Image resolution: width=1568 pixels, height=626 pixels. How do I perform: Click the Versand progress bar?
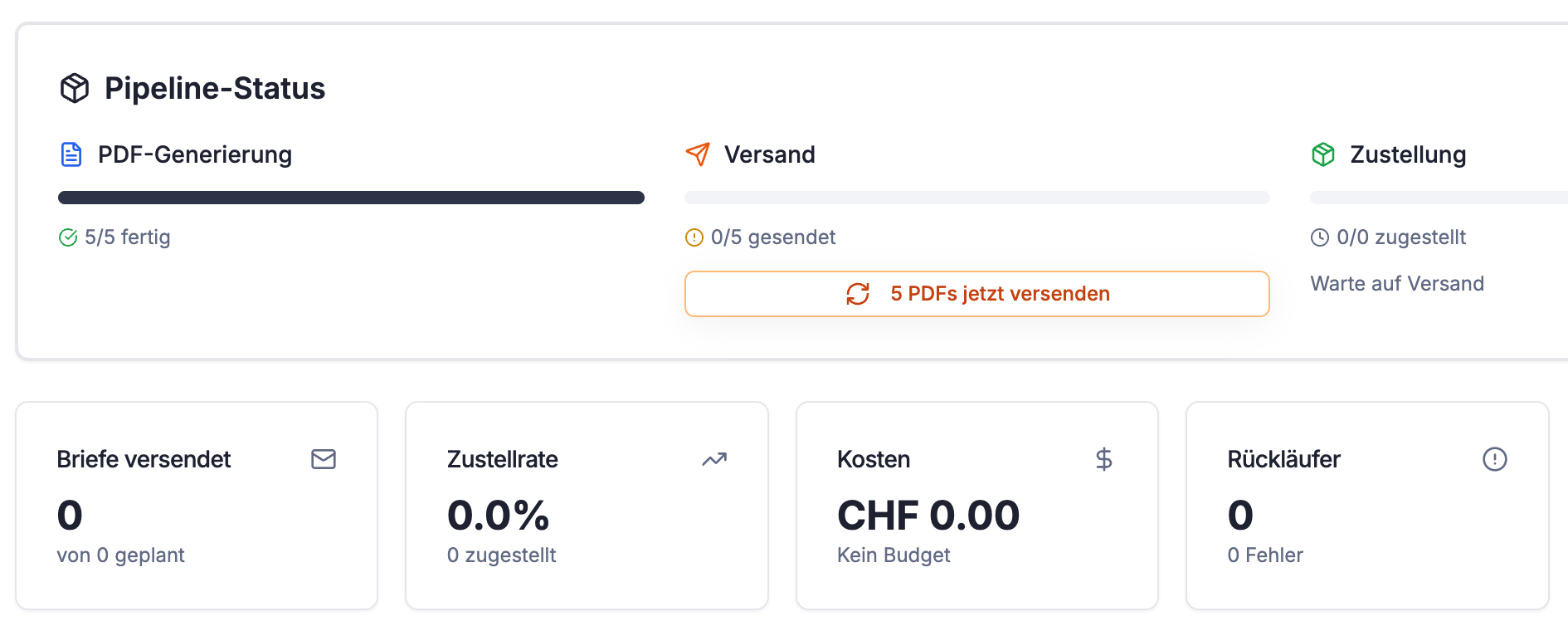[976, 198]
